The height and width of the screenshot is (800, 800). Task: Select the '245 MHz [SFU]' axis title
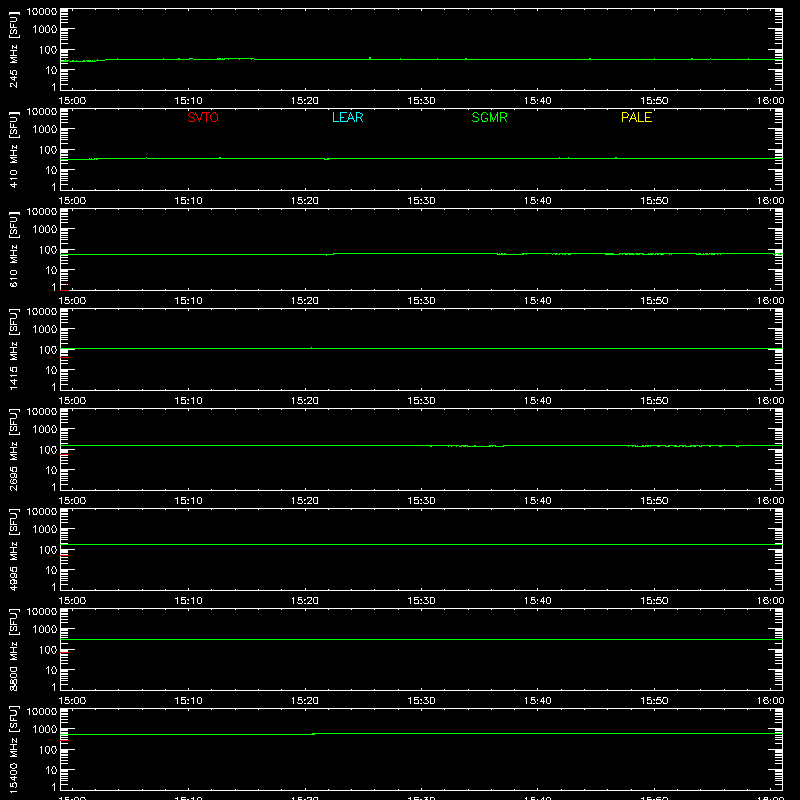coord(14,50)
